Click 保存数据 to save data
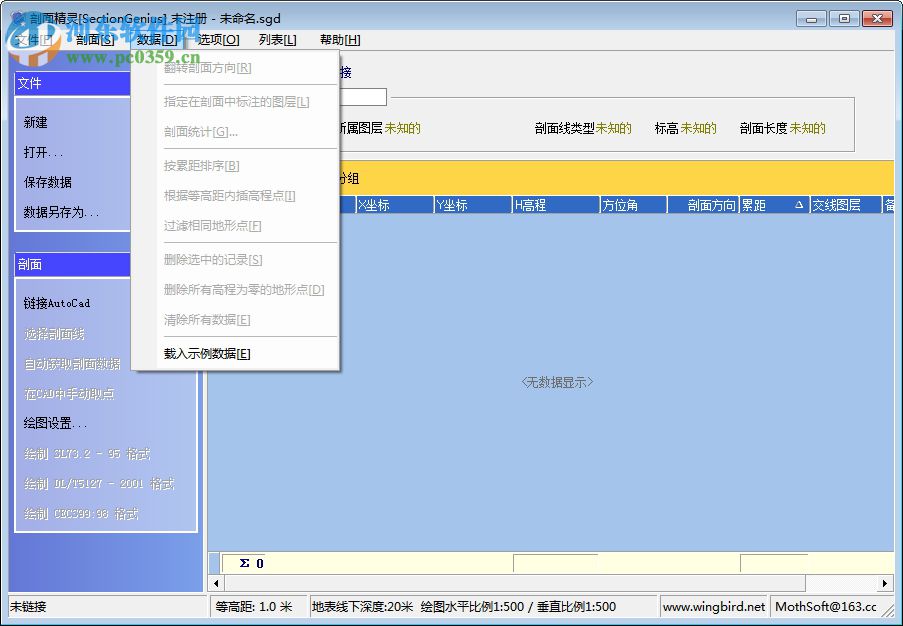Viewport: 903px width, 626px height. tap(47, 183)
